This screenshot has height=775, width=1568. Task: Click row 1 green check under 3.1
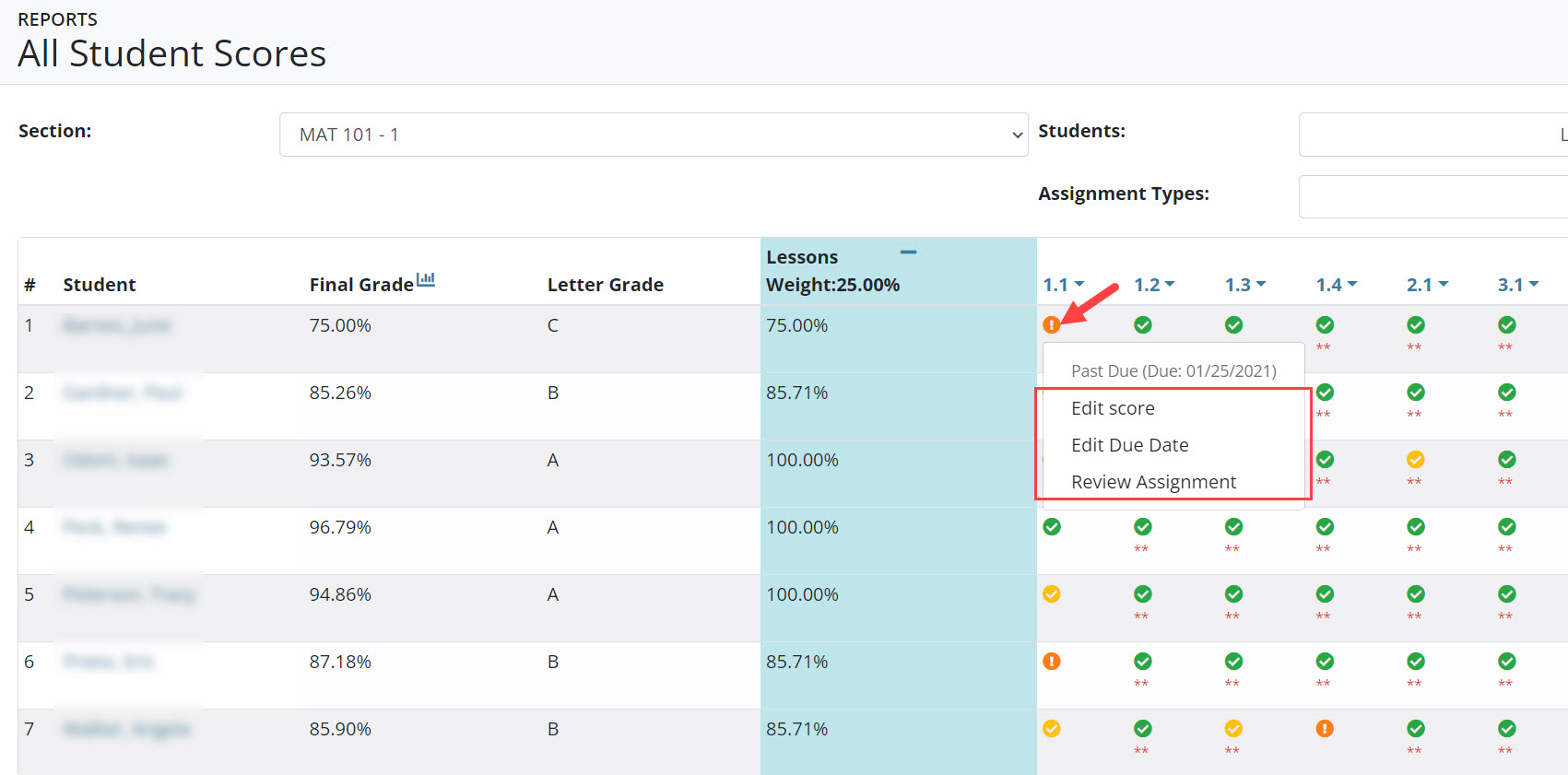point(1507,324)
